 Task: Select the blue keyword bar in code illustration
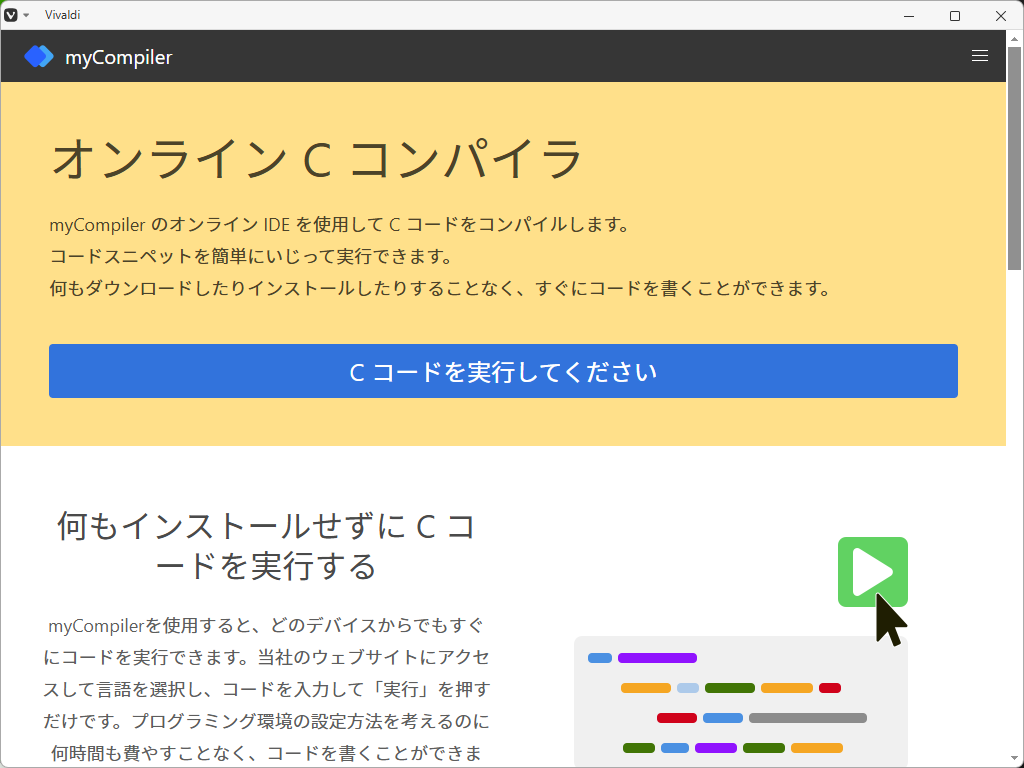(598, 658)
